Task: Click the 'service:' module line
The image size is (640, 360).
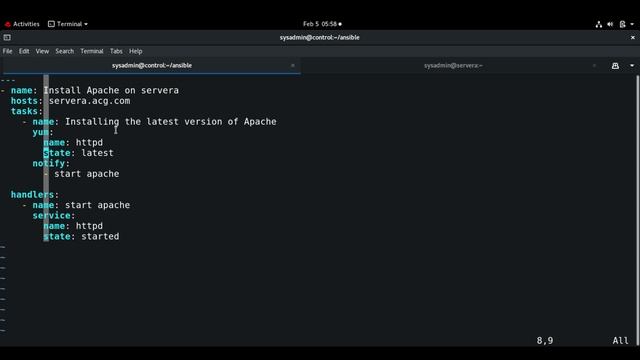Action: [x=54, y=216]
